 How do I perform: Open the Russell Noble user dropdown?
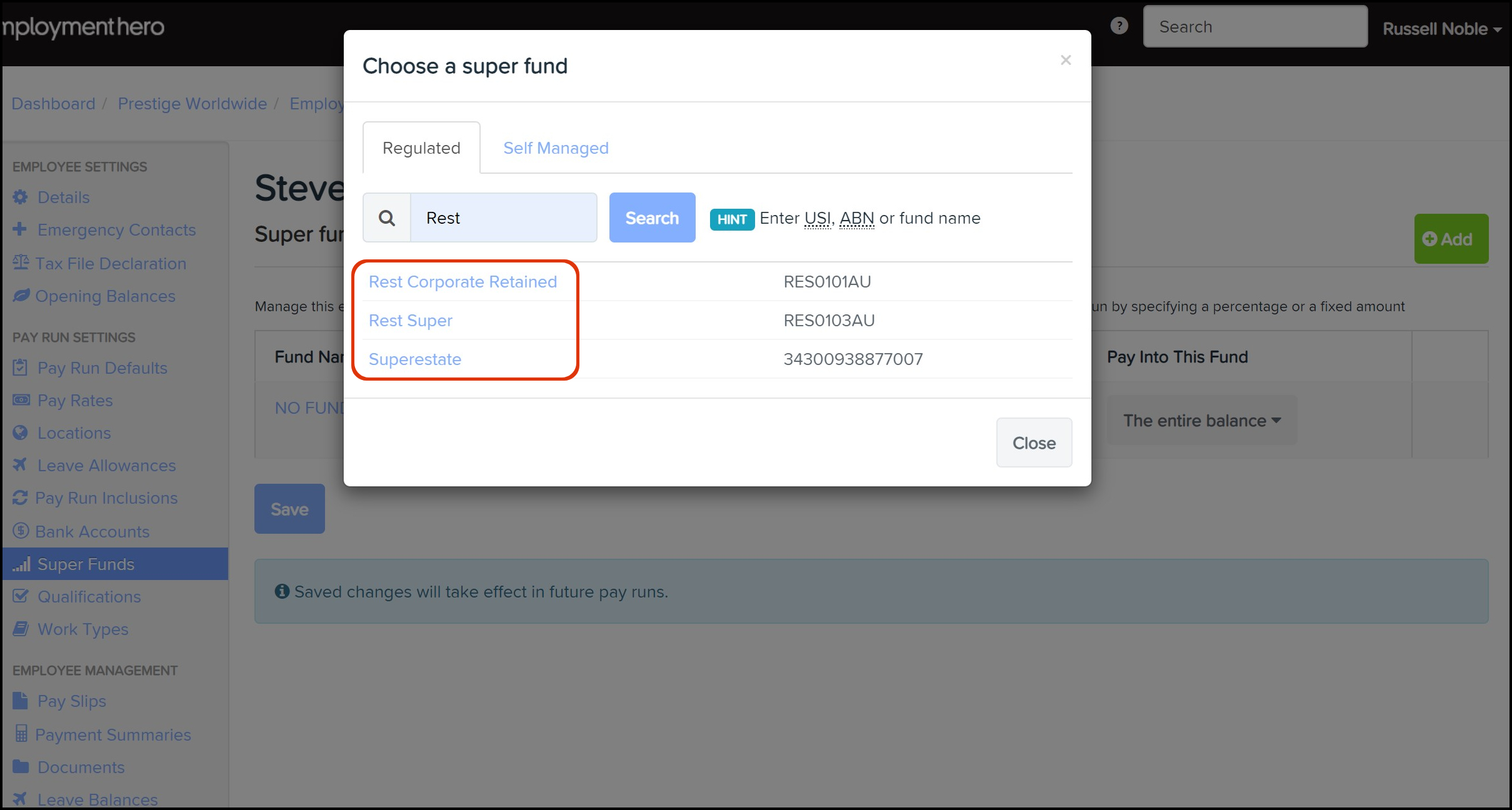1441,29
